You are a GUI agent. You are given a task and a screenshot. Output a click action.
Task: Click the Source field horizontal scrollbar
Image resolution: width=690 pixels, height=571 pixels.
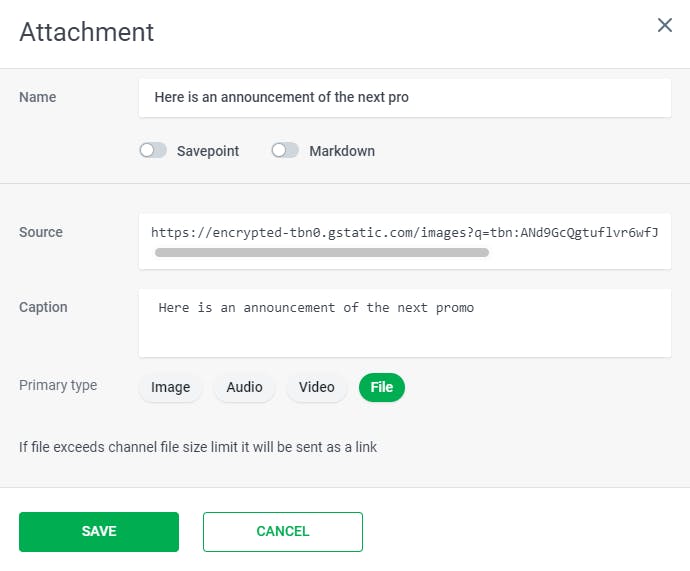(322, 253)
